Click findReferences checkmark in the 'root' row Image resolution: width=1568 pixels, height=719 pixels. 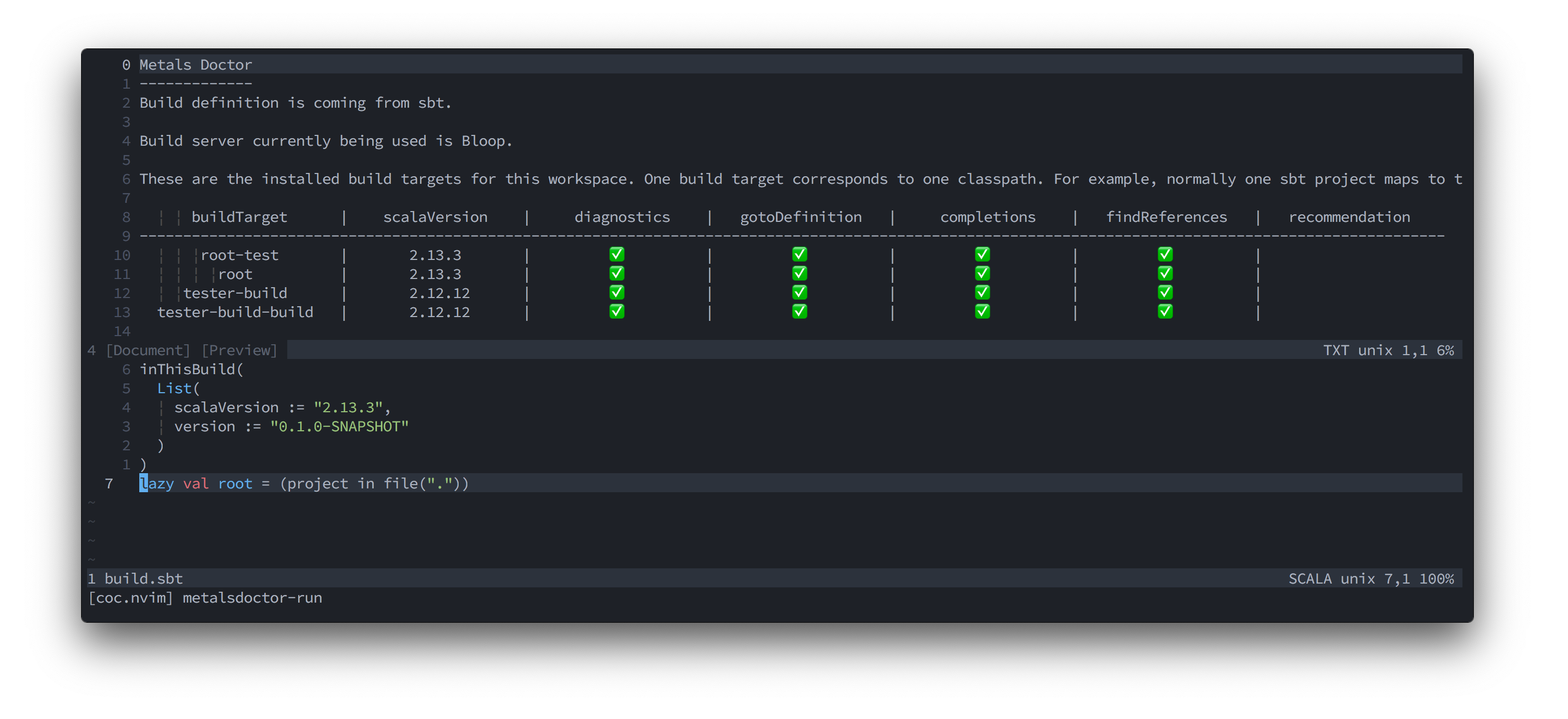click(x=1165, y=273)
